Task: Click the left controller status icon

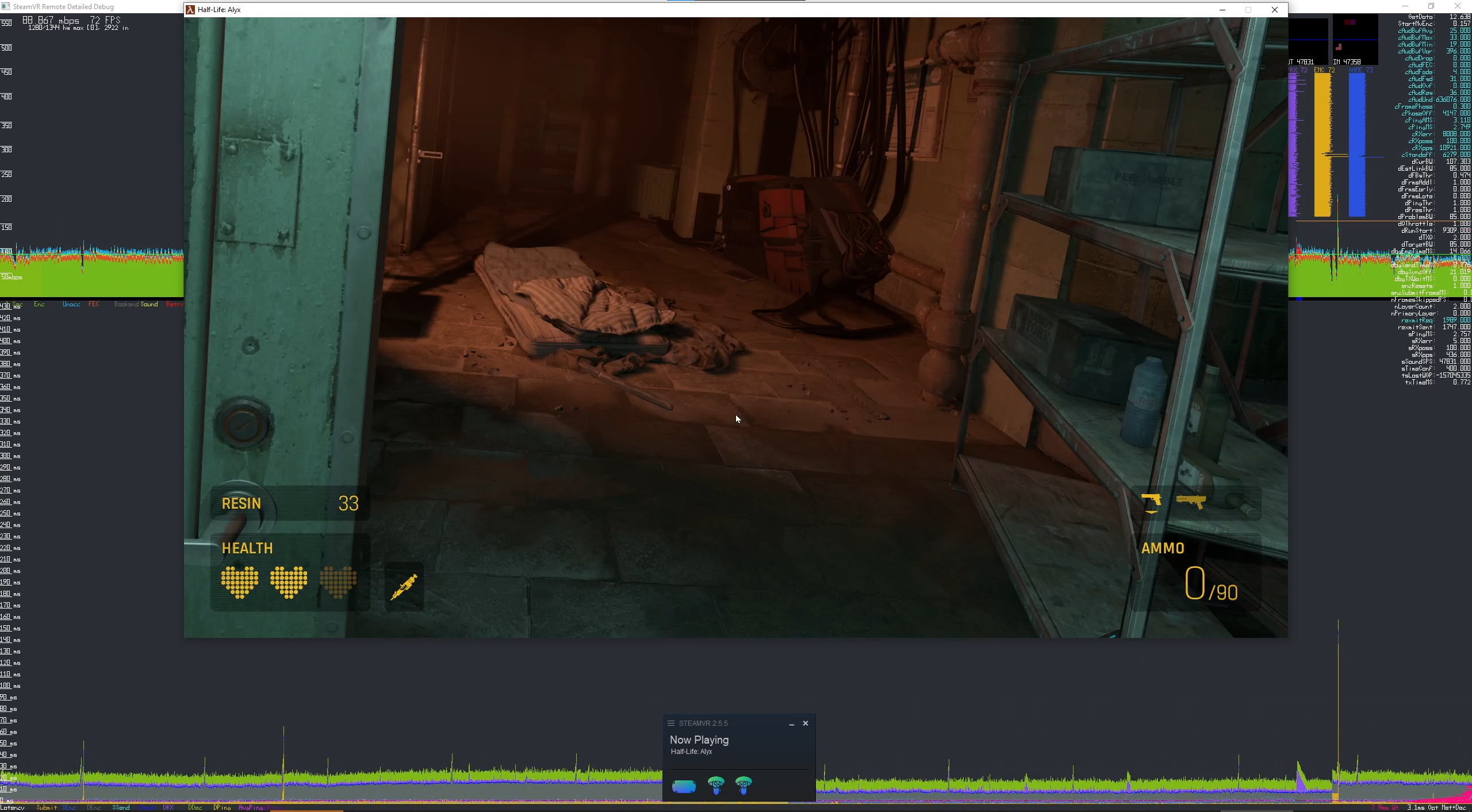Action: point(716,785)
